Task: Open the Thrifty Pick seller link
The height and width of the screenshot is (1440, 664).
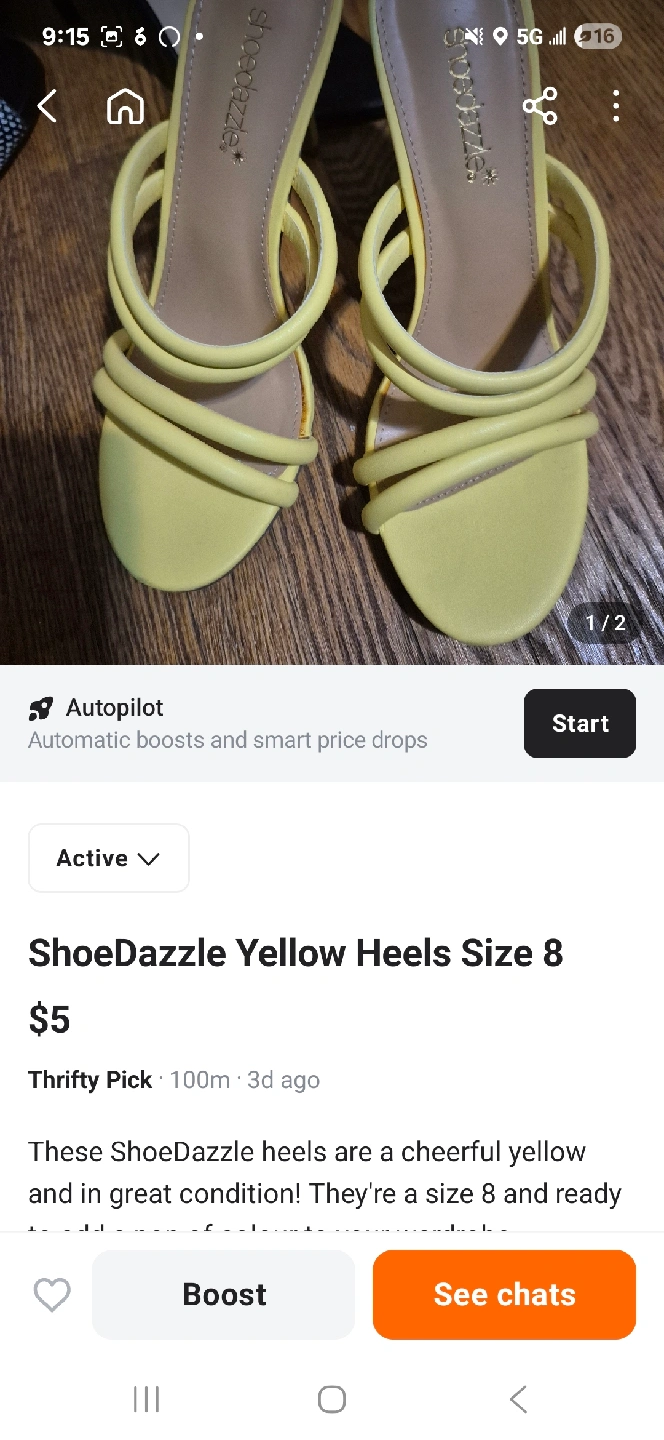Action: pos(90,1080)
